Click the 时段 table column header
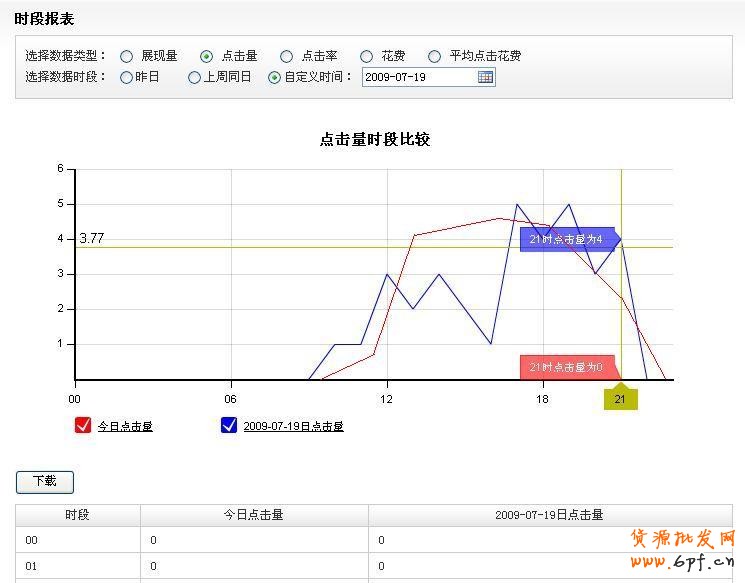 (x=77, y=515)
